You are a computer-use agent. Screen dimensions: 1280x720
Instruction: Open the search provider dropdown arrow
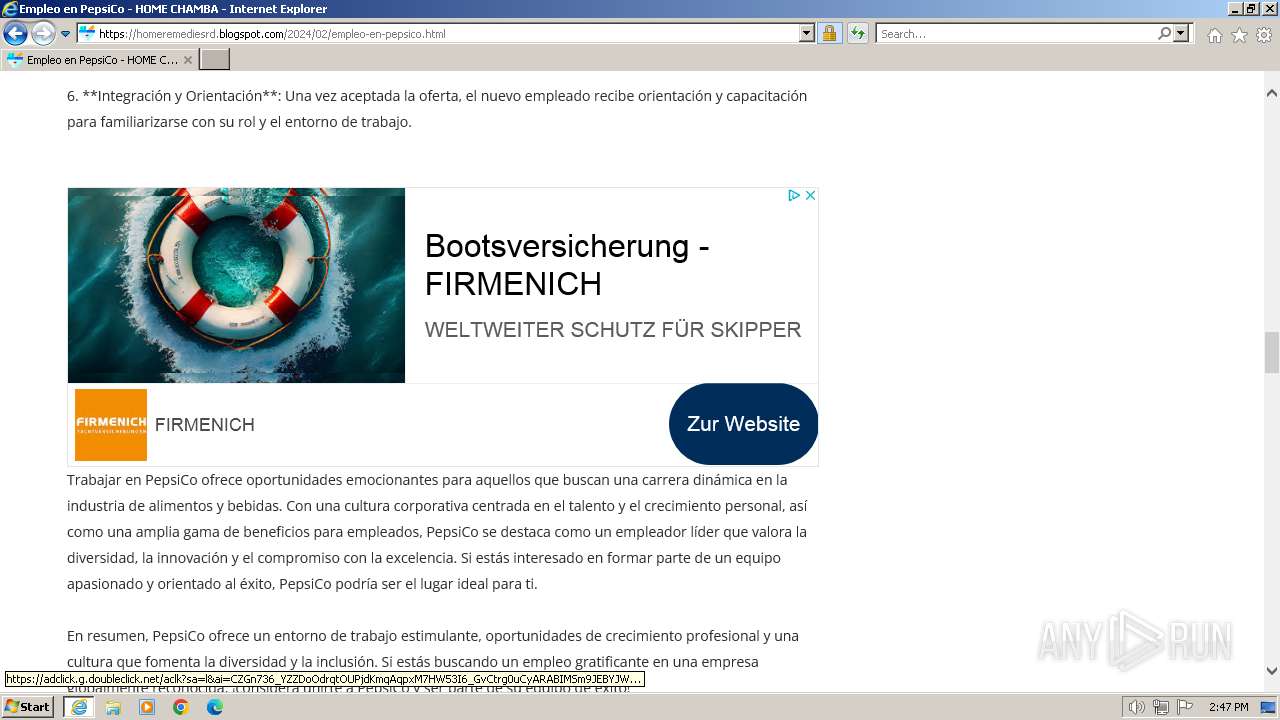(x=1181, y=33)
